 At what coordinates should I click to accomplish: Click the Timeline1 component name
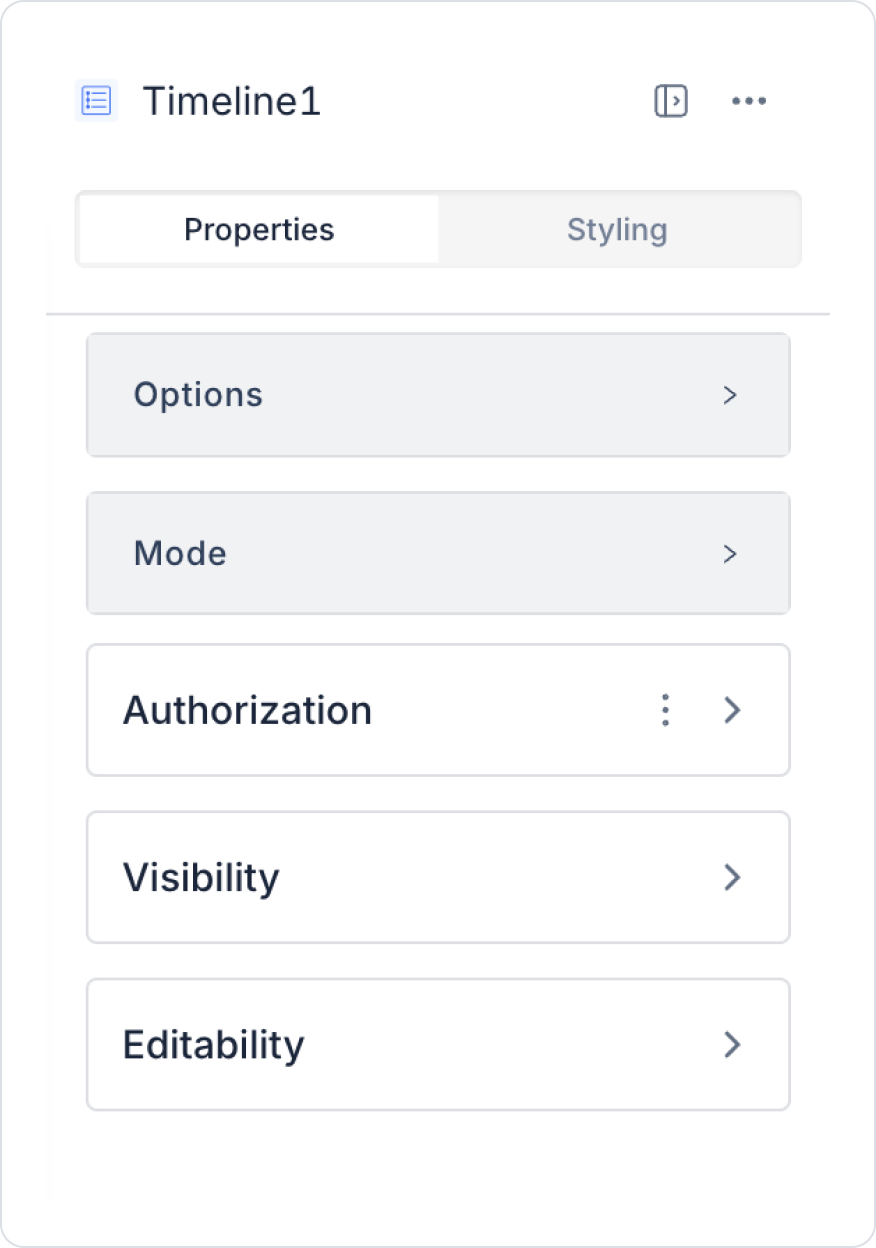[232, 102]
